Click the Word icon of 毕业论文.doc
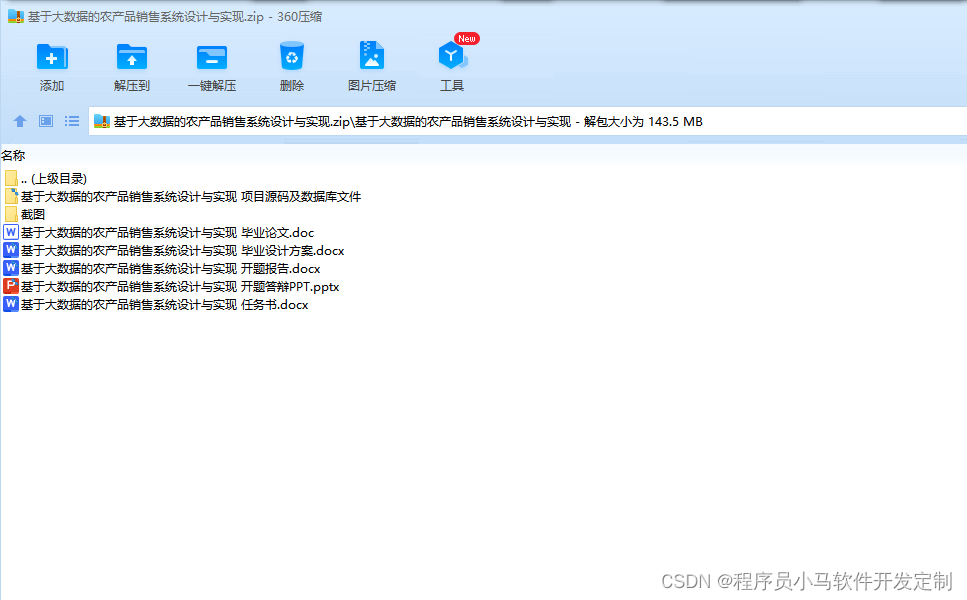Image resolution: width=967 pixels, height=600 pixels. point(11,232)
